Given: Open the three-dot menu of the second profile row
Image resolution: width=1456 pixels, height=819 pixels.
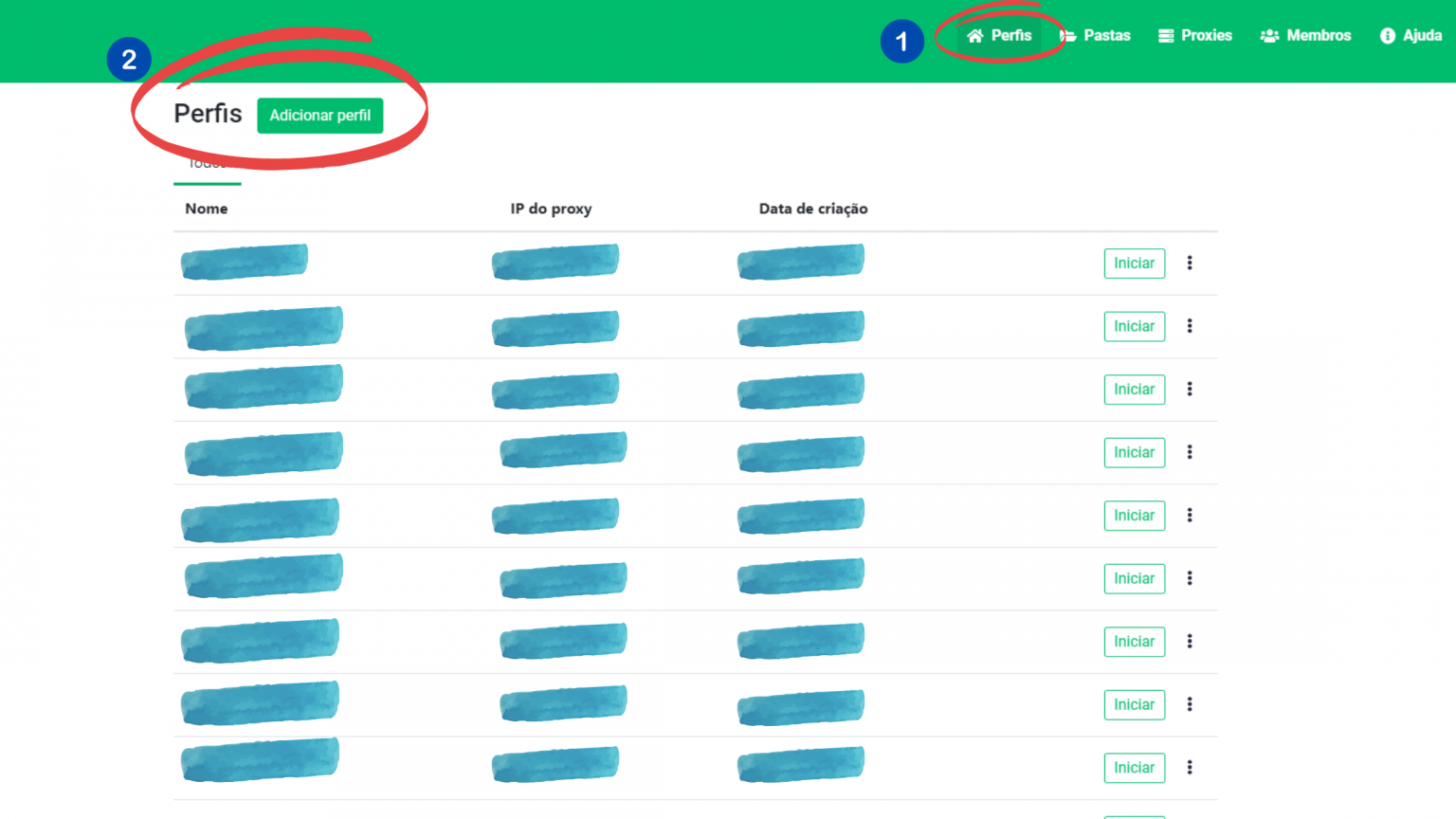Looking at the screenshot, I should click(x=1190, y=326).
